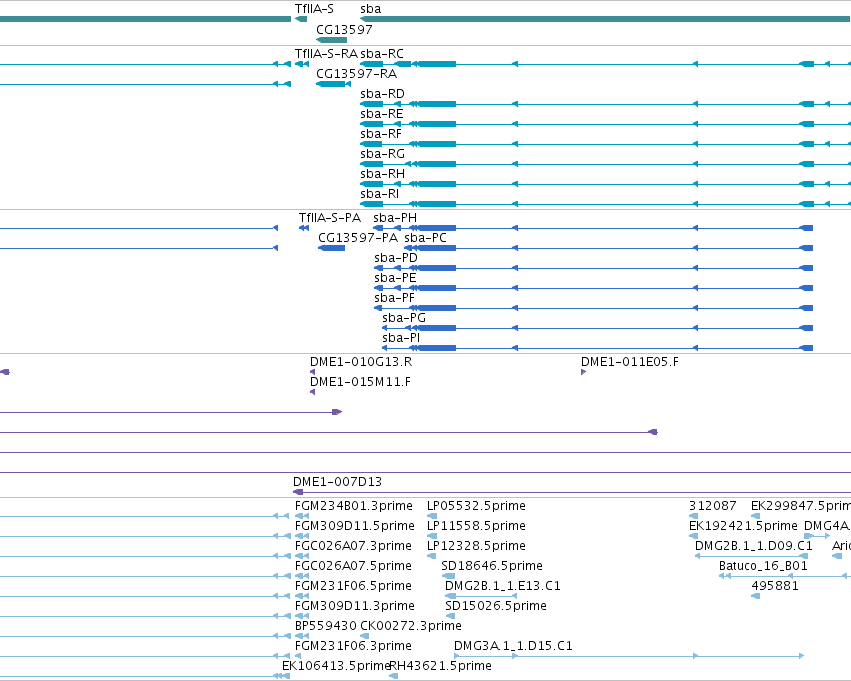Click the CG13597-PA protein coding bar

coord(332,248)
